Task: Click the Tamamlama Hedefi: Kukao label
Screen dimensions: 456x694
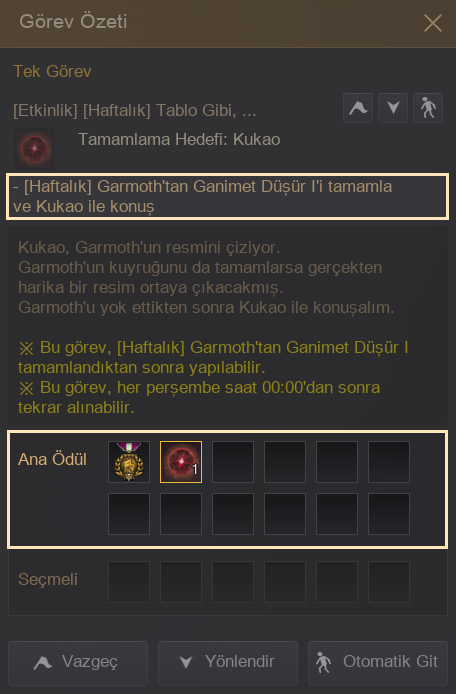Action: tap(179, 139)
